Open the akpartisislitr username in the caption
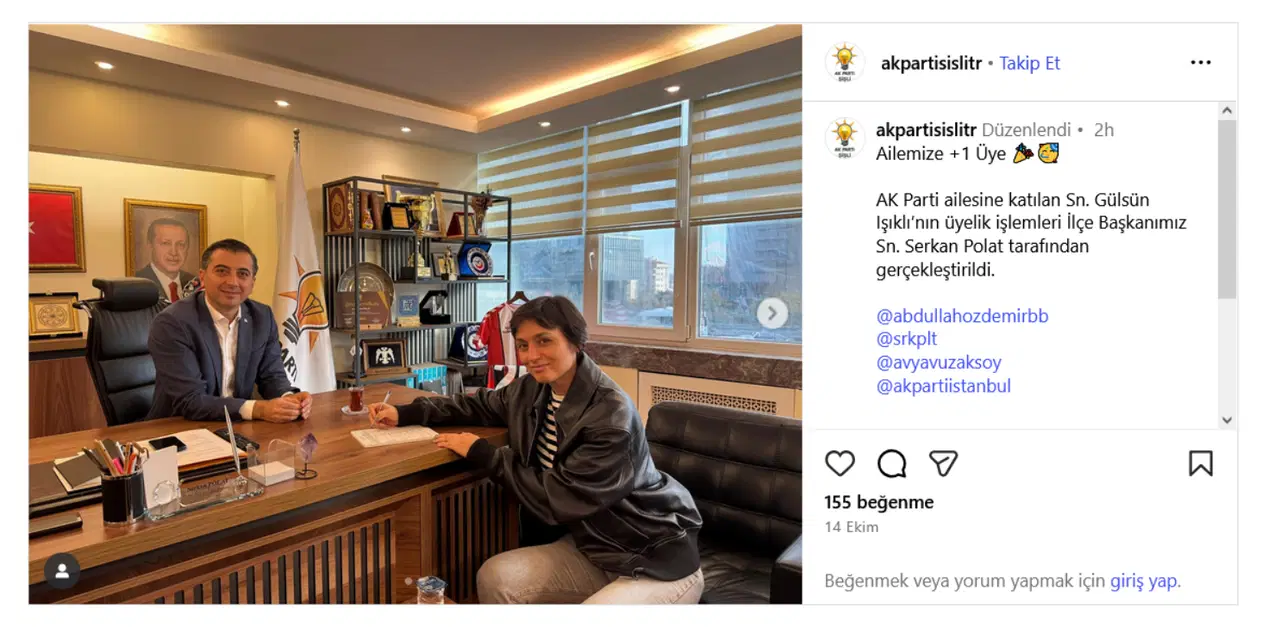This screenshot has height=627, width=1280. tap(926, 130)
